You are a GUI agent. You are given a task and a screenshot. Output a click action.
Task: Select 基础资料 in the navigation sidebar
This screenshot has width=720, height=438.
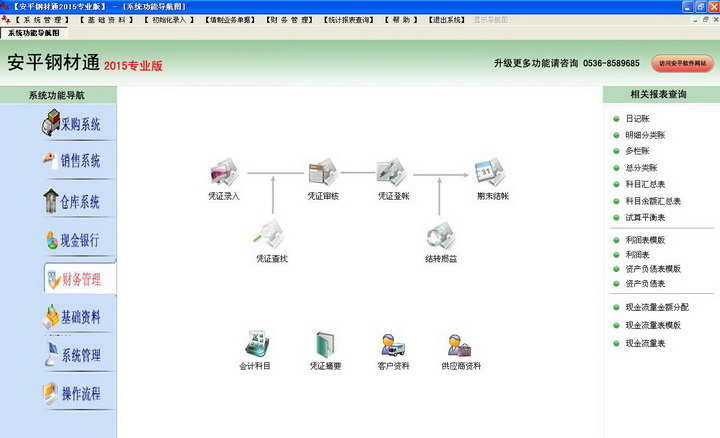[x=72, y=316]
